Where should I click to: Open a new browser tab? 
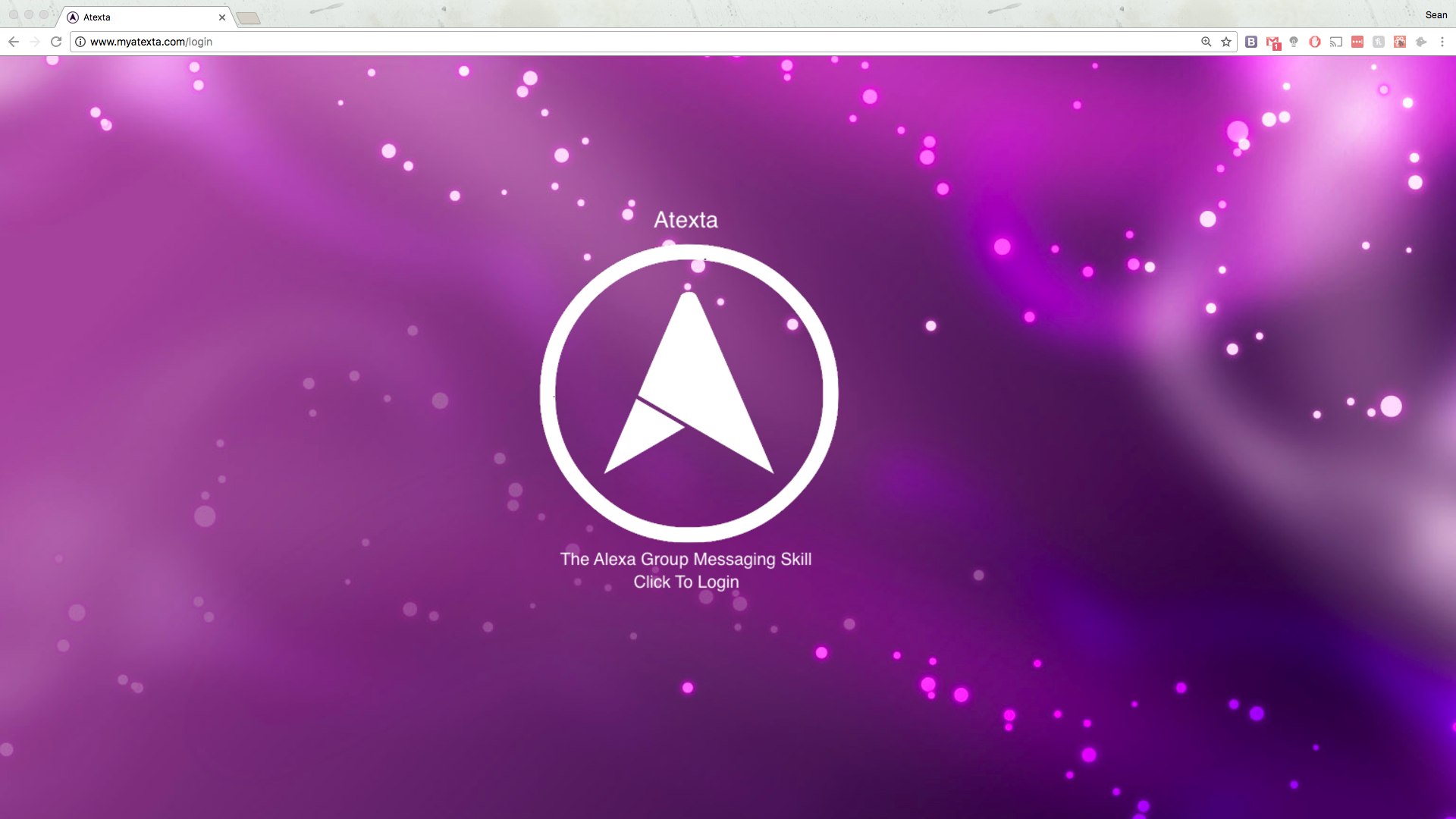248,17
